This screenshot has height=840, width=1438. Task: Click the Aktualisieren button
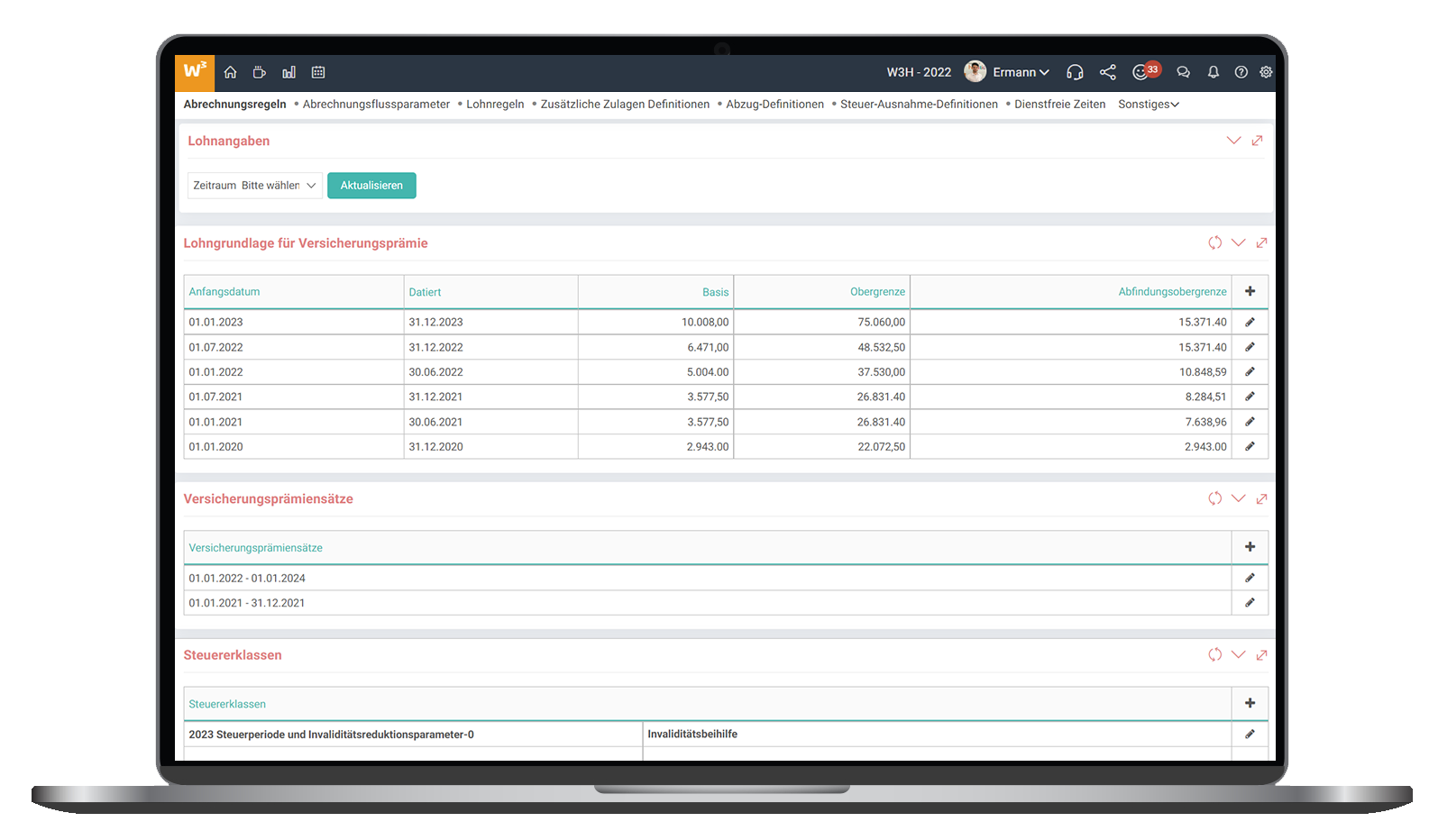371,186
